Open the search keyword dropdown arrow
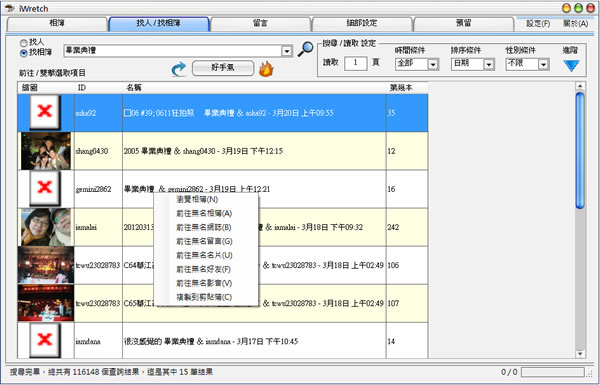The image size is (600, 385). coord(287,51)
